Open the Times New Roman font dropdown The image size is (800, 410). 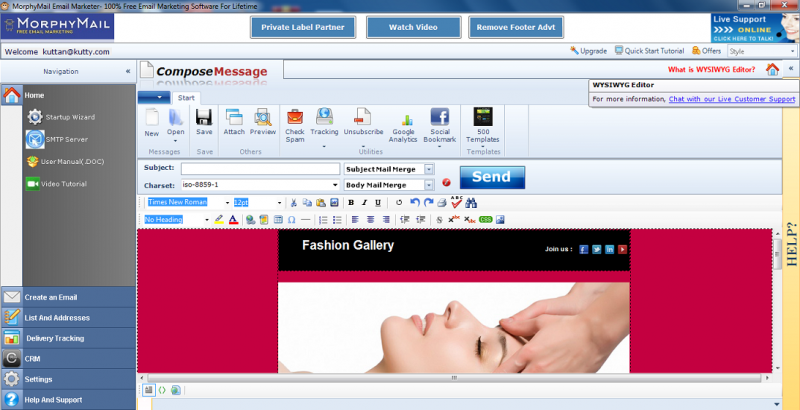tap(227, 202)
